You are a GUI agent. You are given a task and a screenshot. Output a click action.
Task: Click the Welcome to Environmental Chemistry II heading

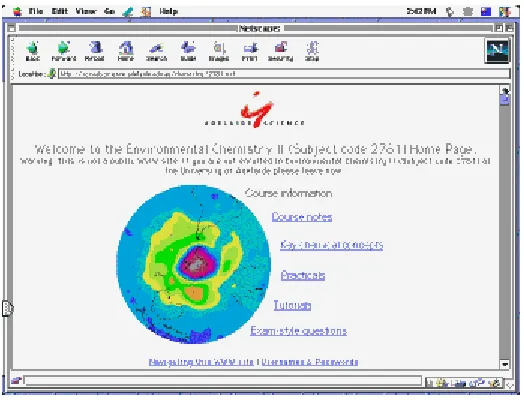(x=255, y=149)
